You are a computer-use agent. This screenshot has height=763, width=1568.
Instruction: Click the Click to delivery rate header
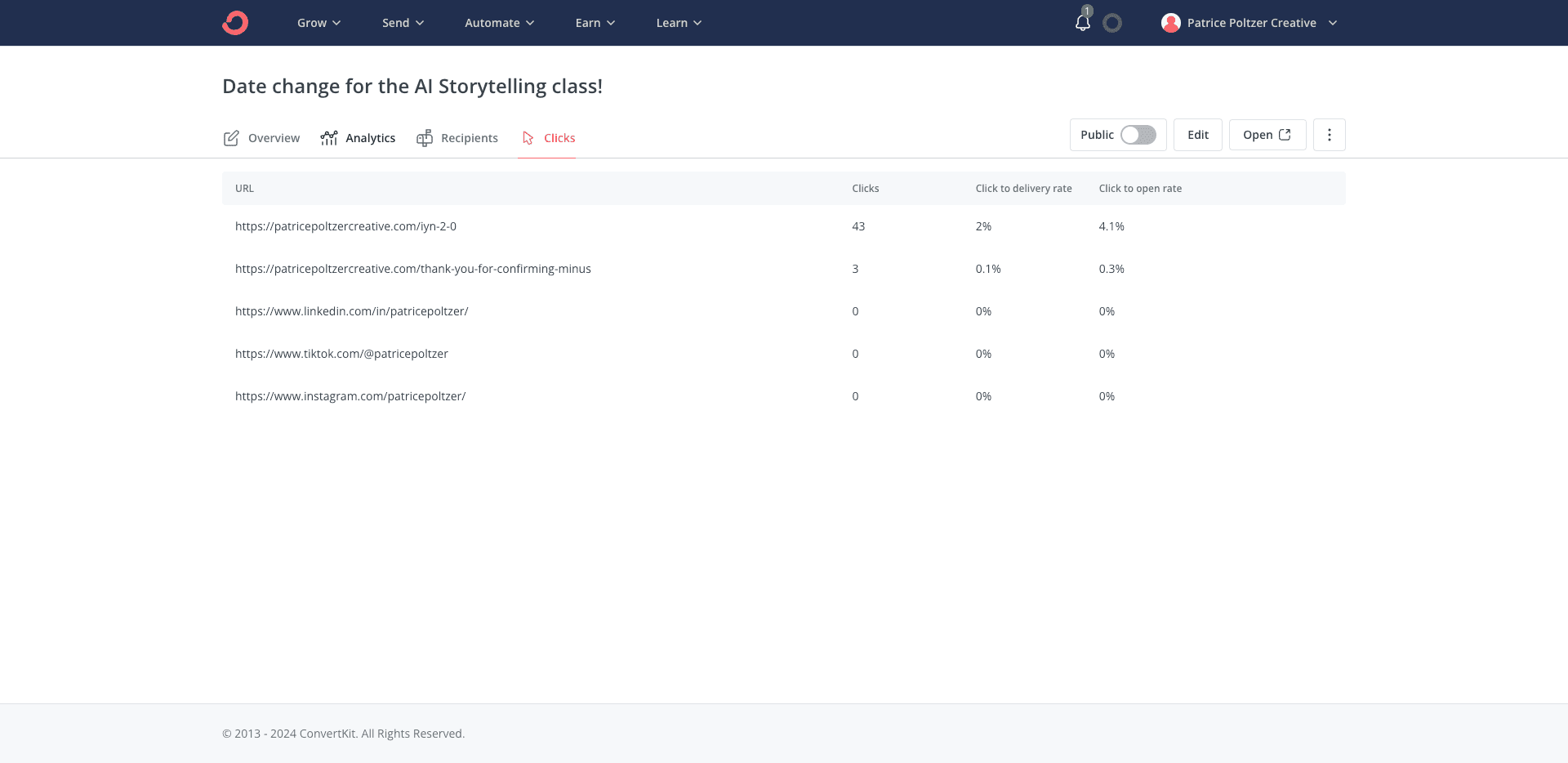tap(1024, 189)
